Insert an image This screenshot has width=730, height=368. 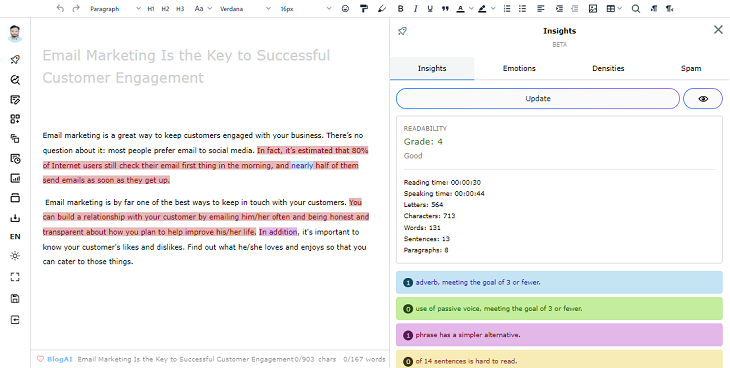[x=593, y=8]
